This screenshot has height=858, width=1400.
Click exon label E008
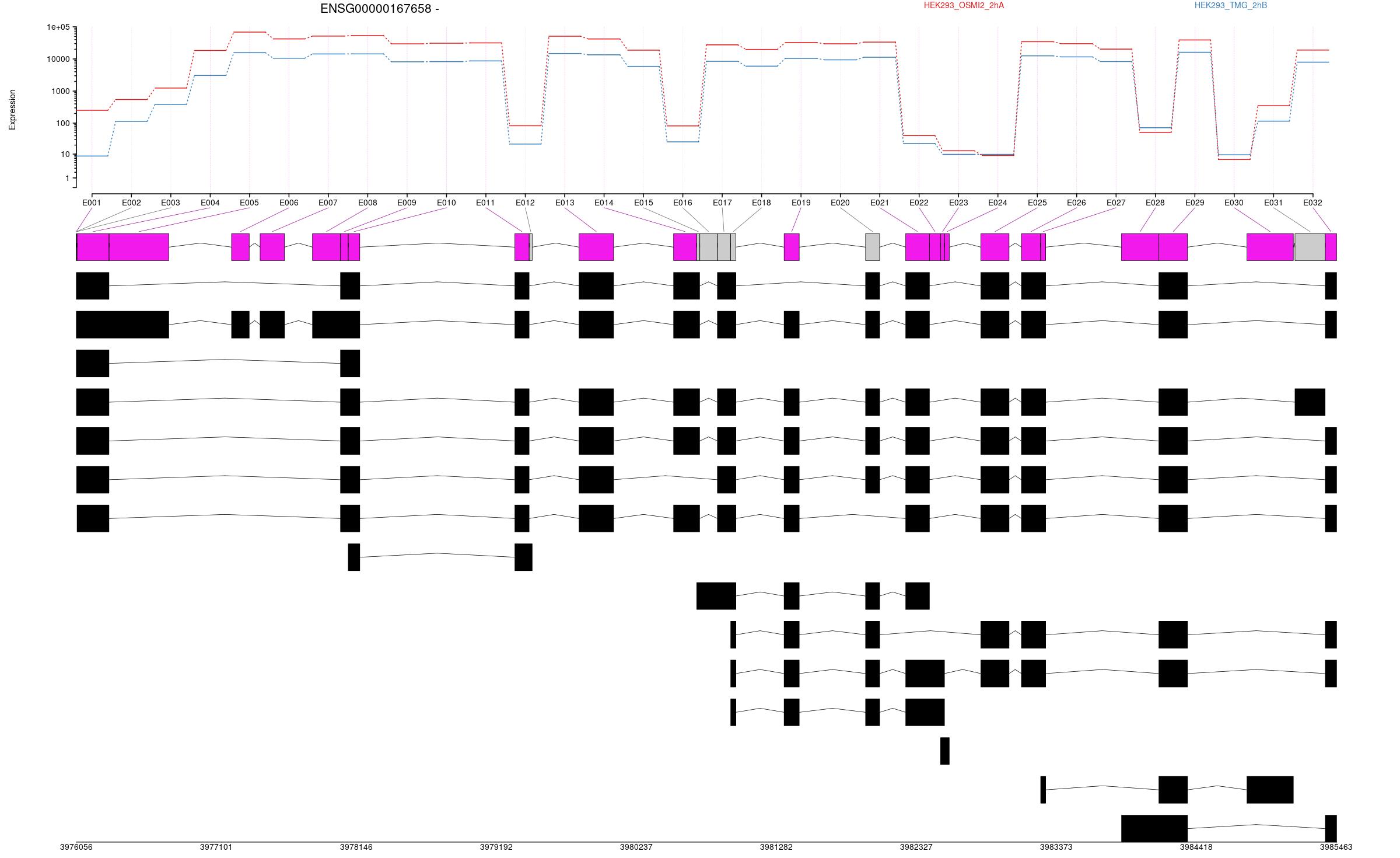367,203
